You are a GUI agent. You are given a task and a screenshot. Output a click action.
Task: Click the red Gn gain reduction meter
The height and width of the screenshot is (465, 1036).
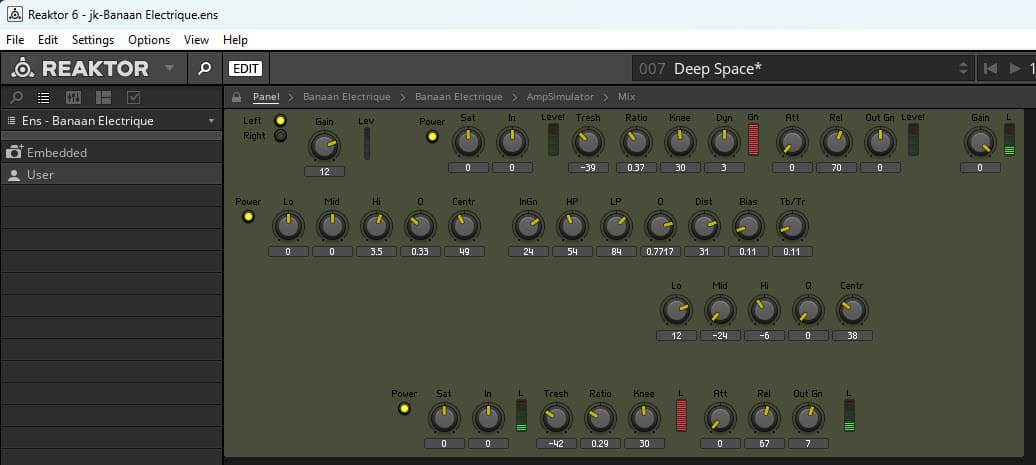(753, 139)
